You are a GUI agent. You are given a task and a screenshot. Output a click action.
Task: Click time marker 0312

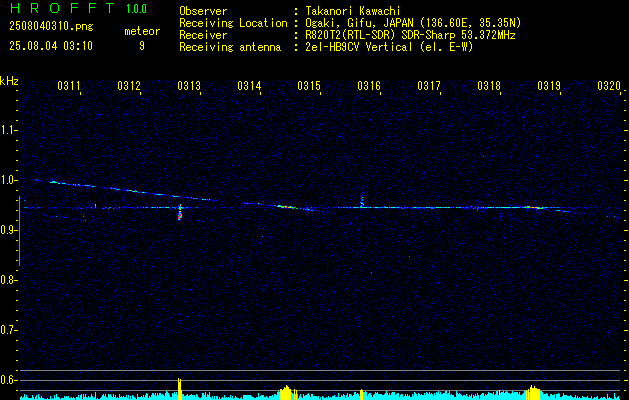pyautogui.click(x=129, y=86)
